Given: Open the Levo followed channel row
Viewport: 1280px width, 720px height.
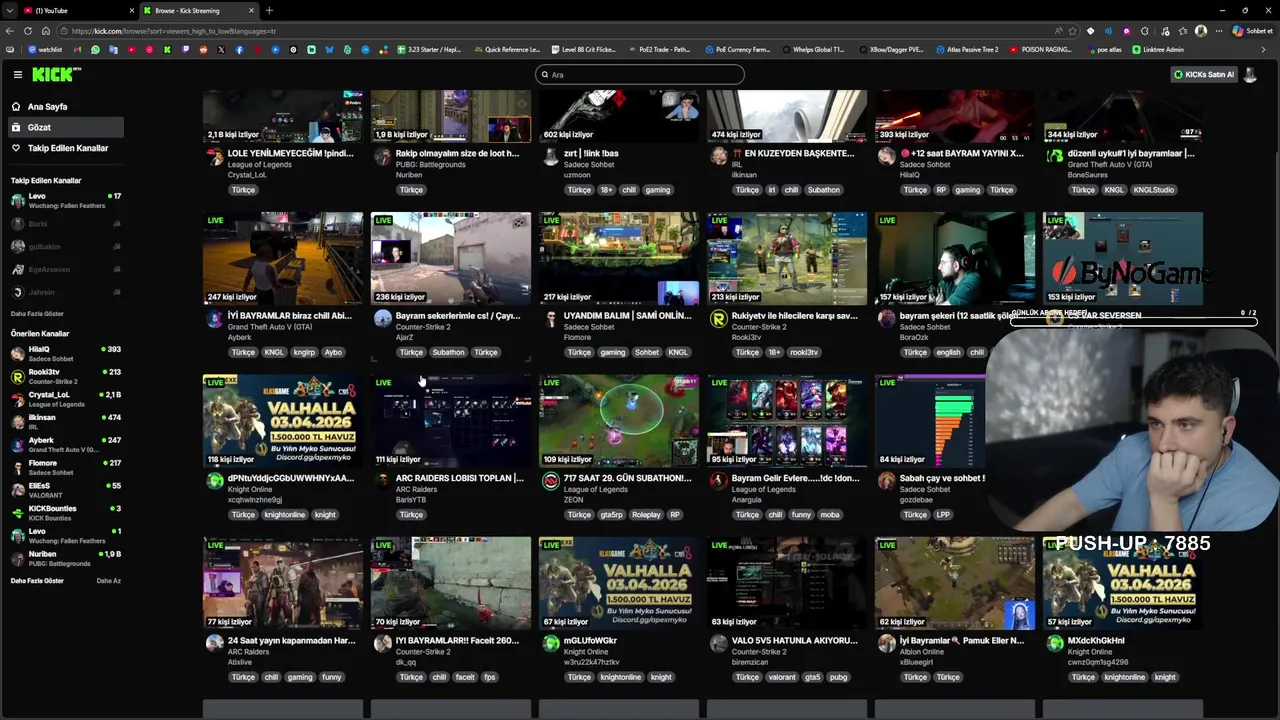Looking at the screenshot, I should click(65, 200).
